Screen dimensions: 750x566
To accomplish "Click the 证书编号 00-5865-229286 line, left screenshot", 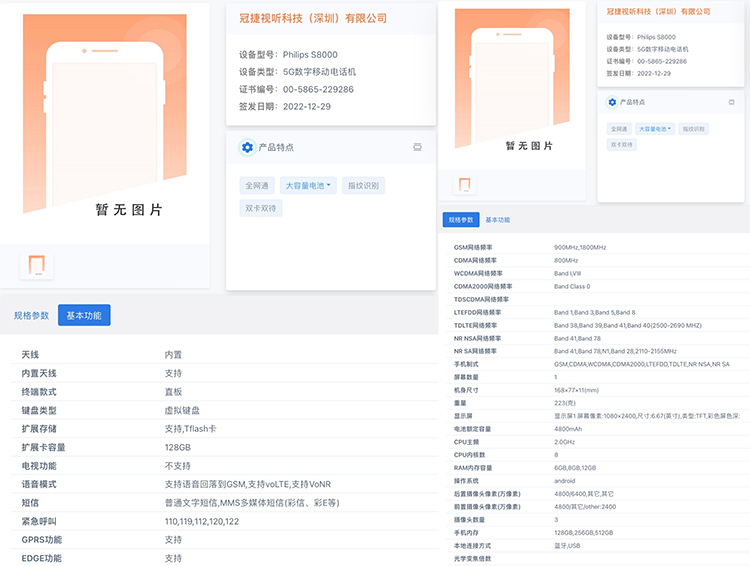I will tap(297, 89).
